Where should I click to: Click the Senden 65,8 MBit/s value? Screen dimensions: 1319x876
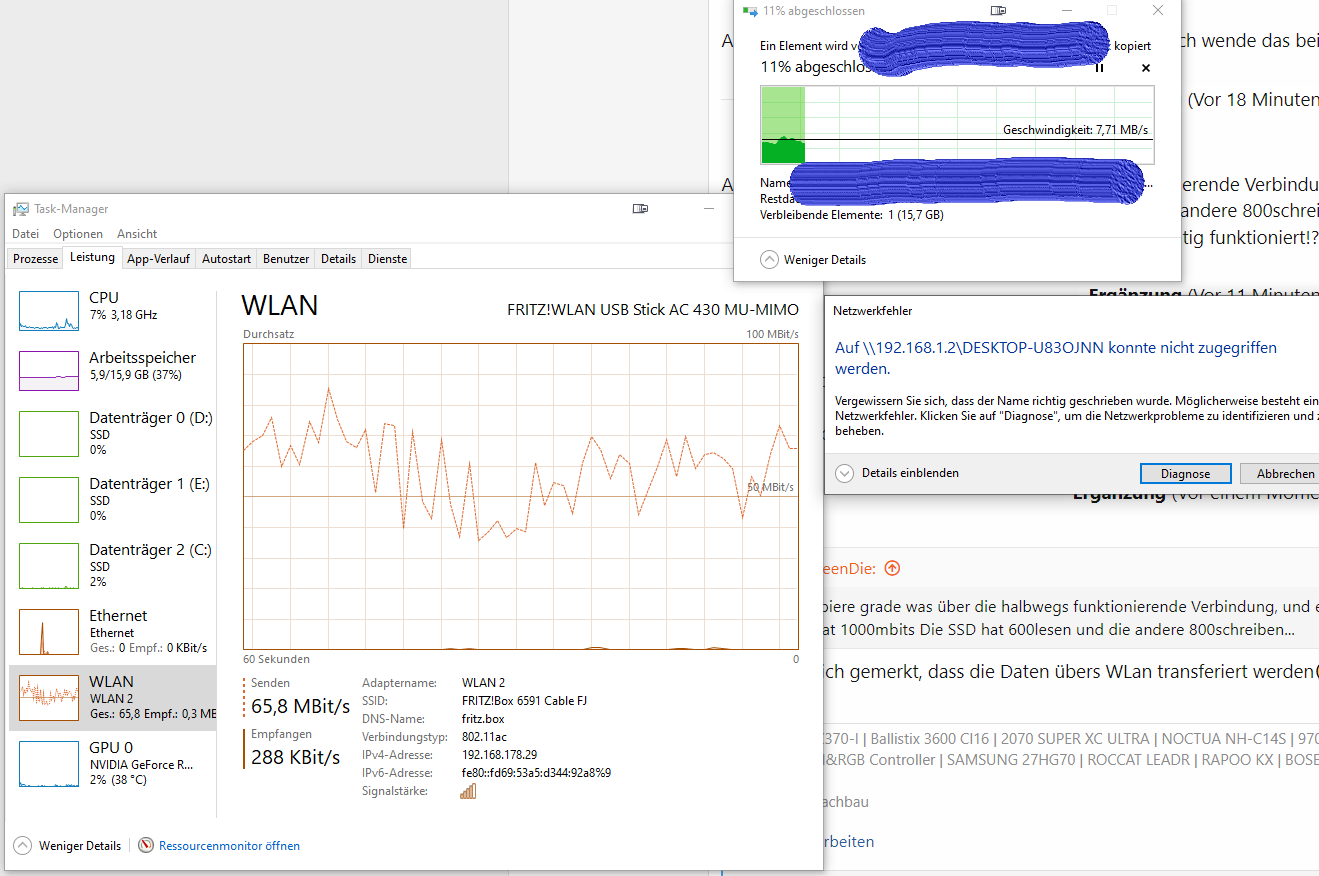tap(300, 707)
